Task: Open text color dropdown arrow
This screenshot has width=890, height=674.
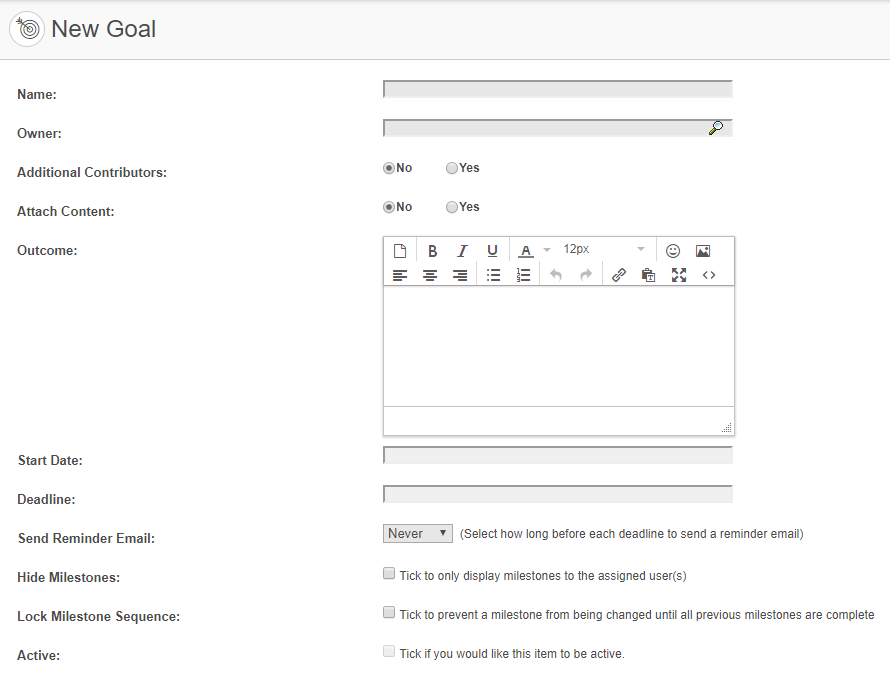Action: tap(547, 250)
